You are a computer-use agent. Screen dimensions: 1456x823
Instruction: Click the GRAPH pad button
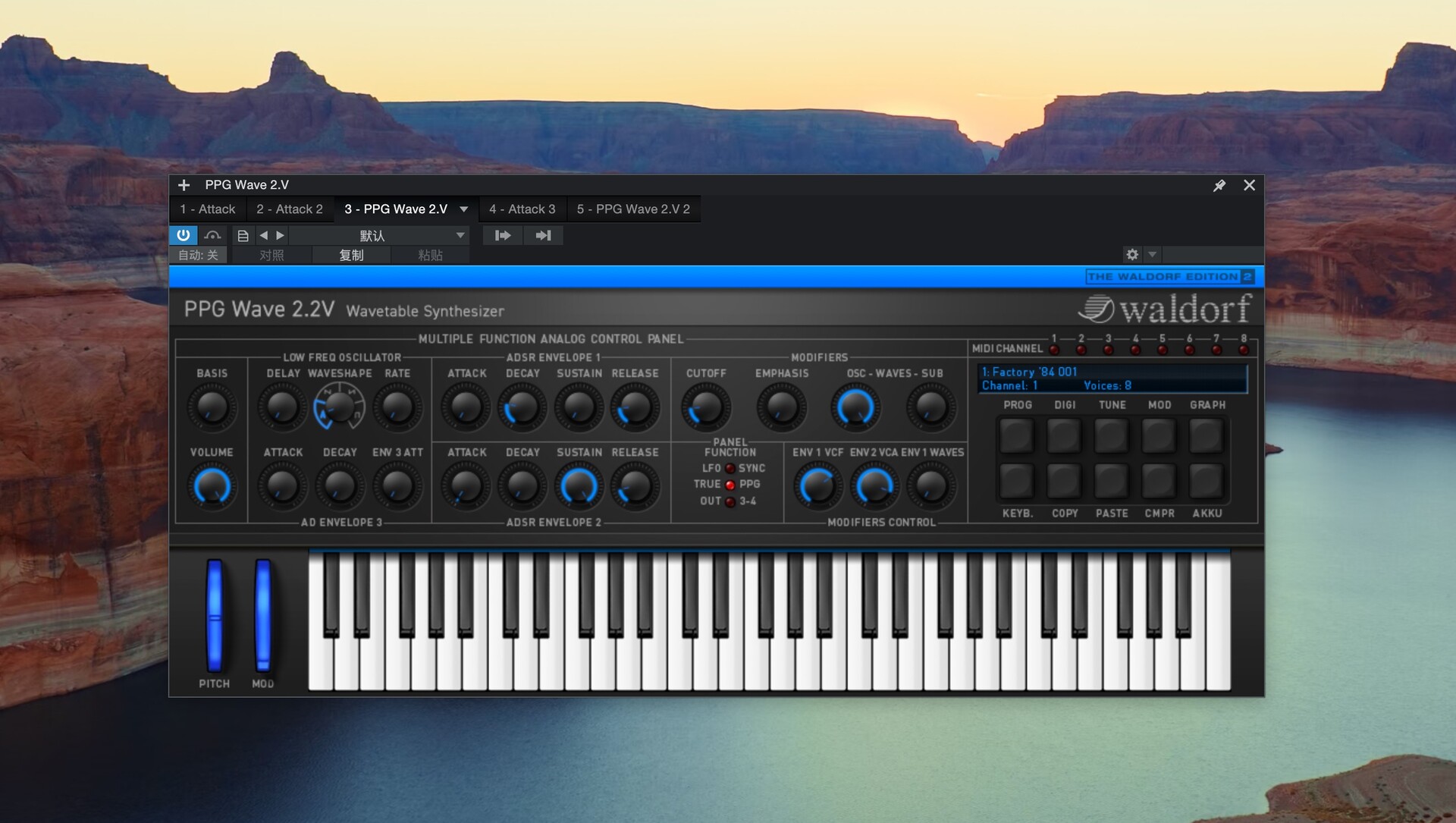[x=1206, y=435]
